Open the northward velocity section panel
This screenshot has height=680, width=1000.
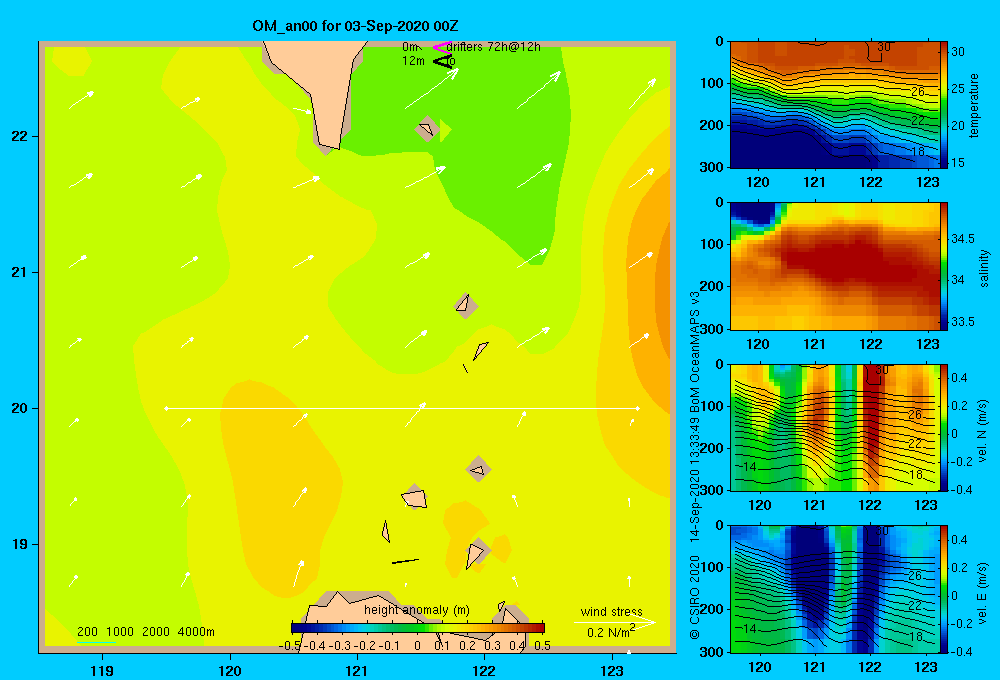[x=834, y=428]
